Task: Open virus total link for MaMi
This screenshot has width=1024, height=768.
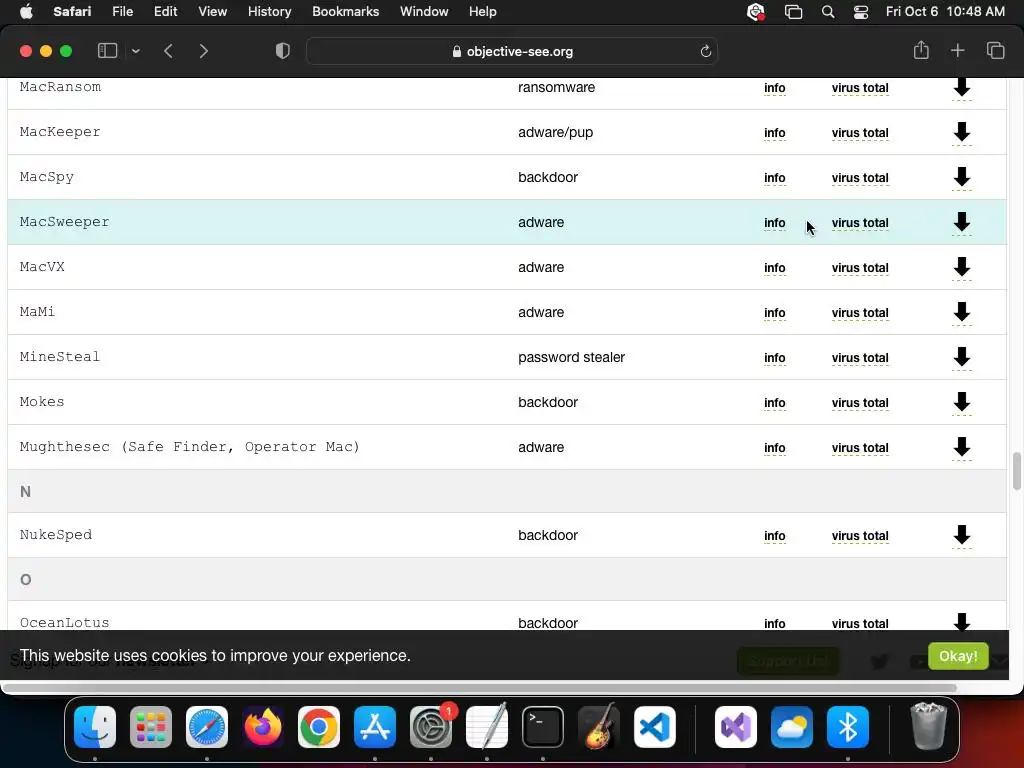Action: (x=860, y=313)
